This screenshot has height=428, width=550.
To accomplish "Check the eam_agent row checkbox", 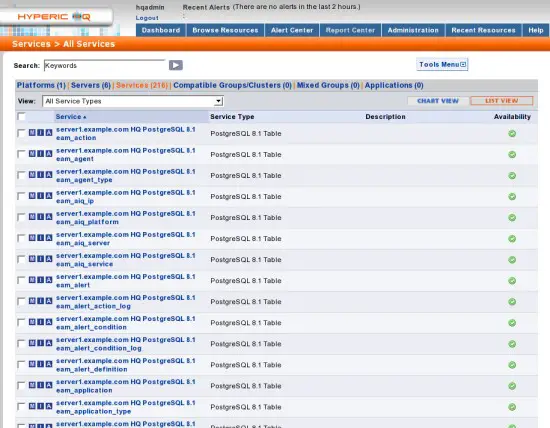I will pos(21,154).
